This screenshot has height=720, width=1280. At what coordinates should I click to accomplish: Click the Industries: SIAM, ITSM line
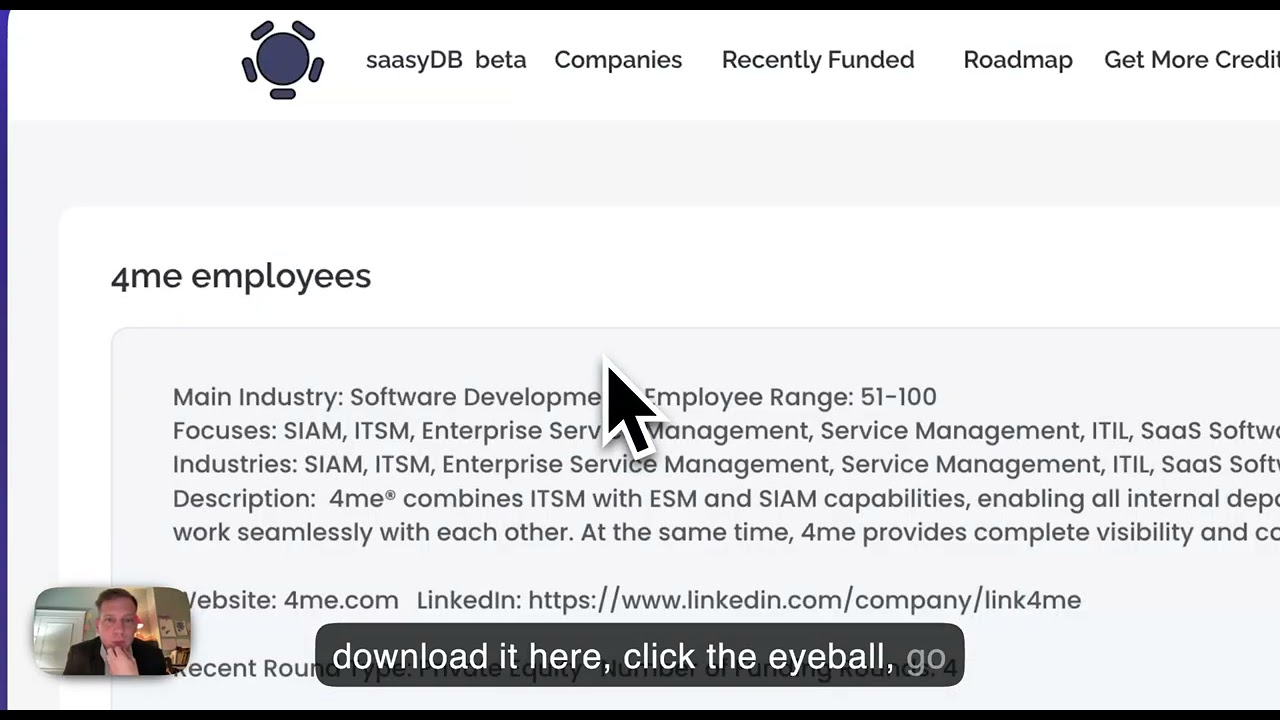coord(726,465)
